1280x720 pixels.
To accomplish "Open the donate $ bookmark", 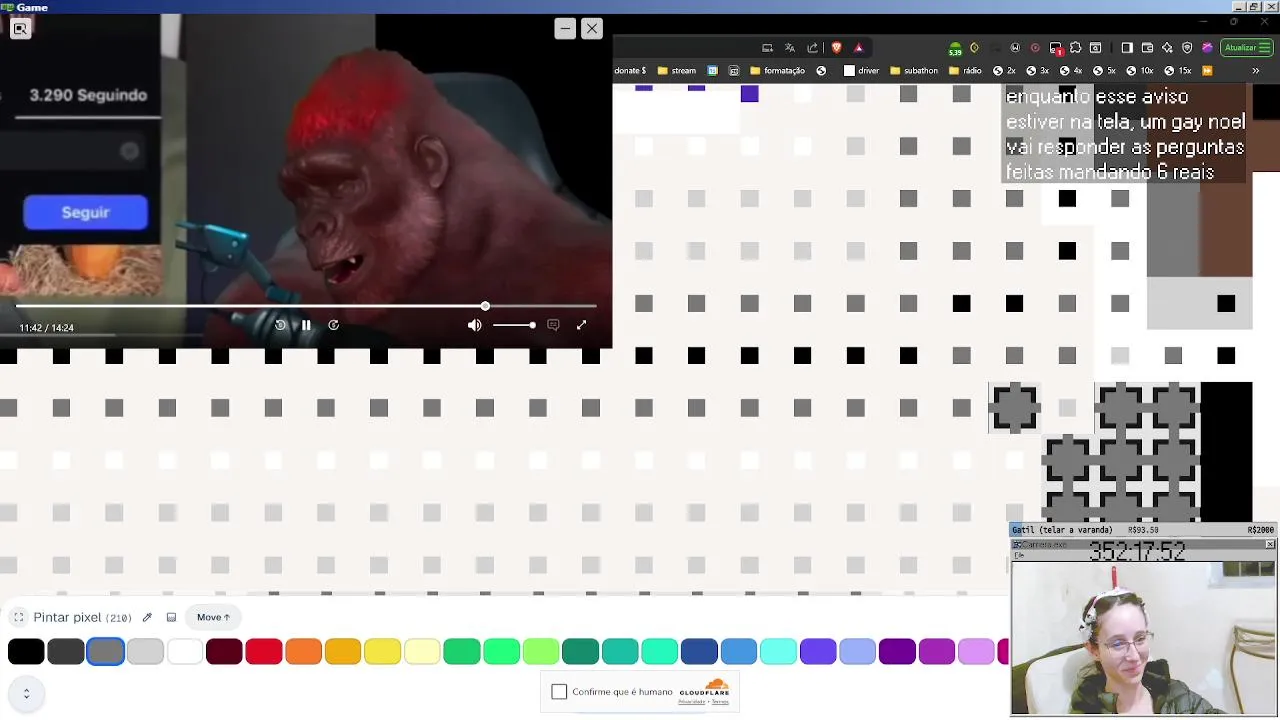I will [630, 71].
